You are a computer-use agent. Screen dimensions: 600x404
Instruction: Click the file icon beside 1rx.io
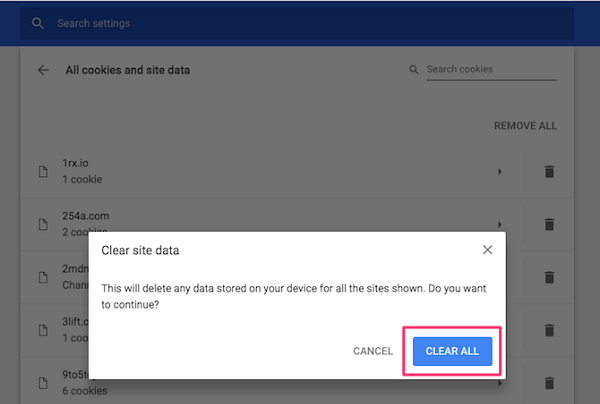pos(43,172)
